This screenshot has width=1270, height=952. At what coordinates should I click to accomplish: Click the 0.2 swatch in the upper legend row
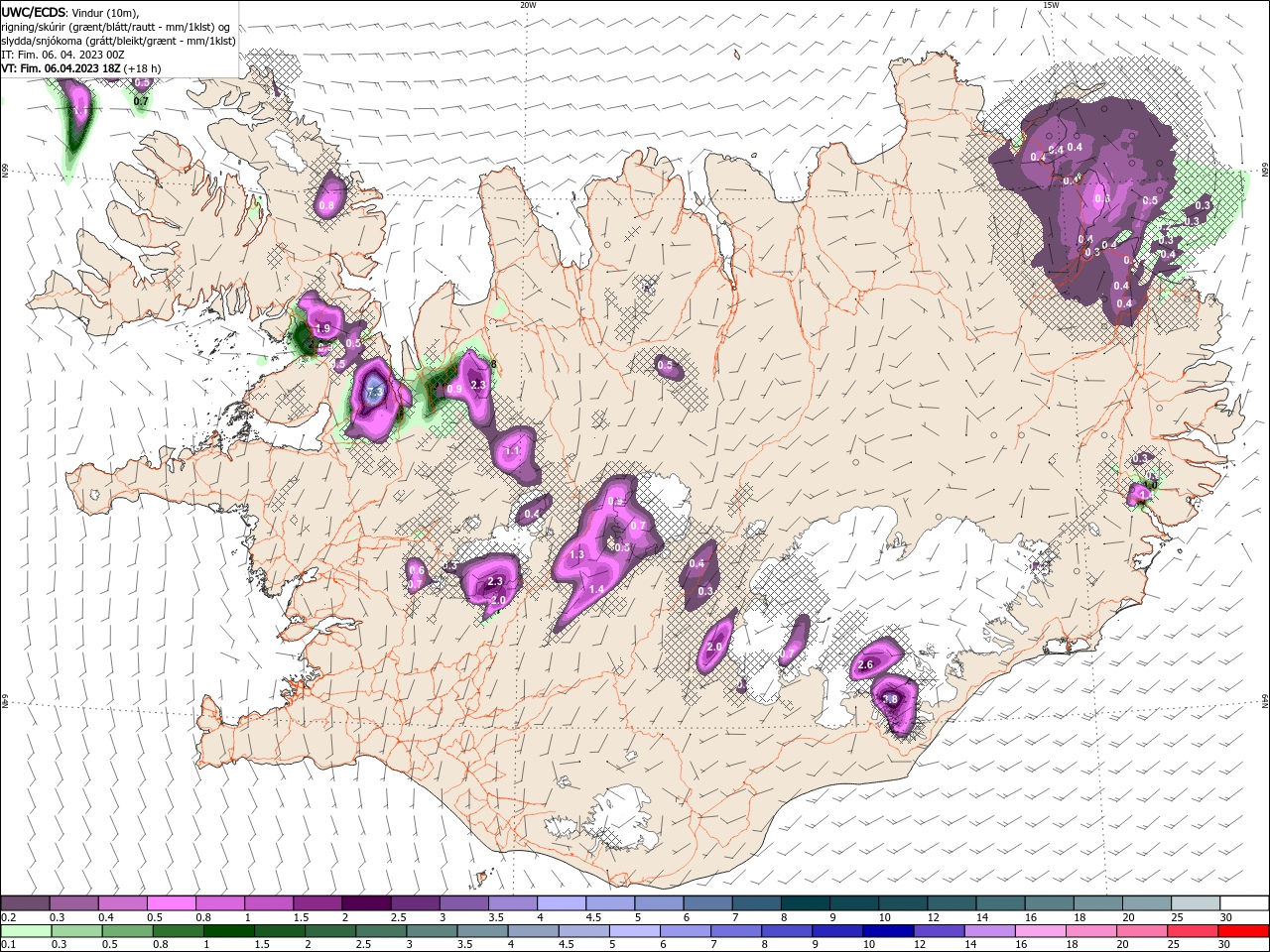(25, 903)
